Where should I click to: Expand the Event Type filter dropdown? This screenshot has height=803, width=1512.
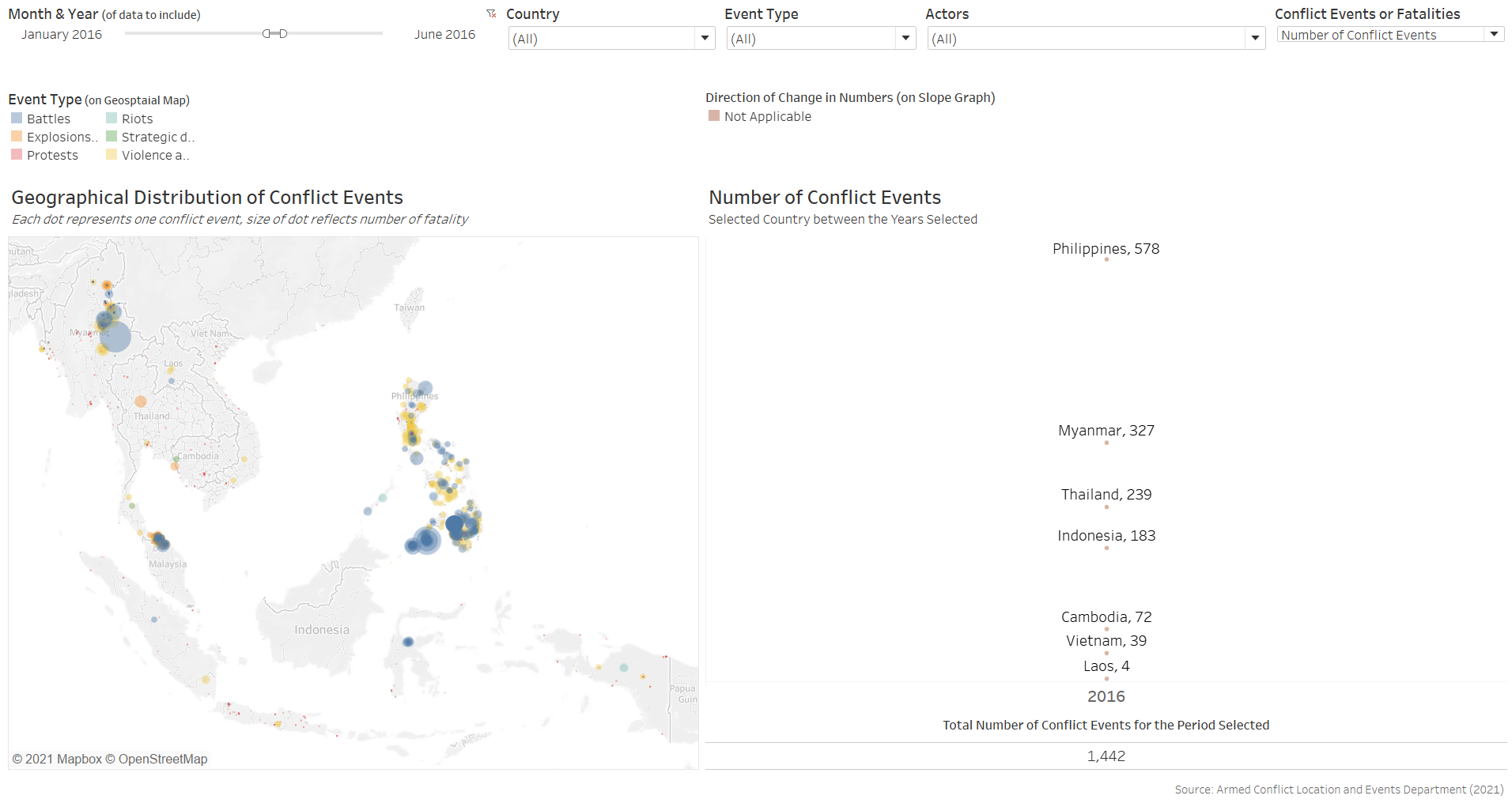[905, 38]
